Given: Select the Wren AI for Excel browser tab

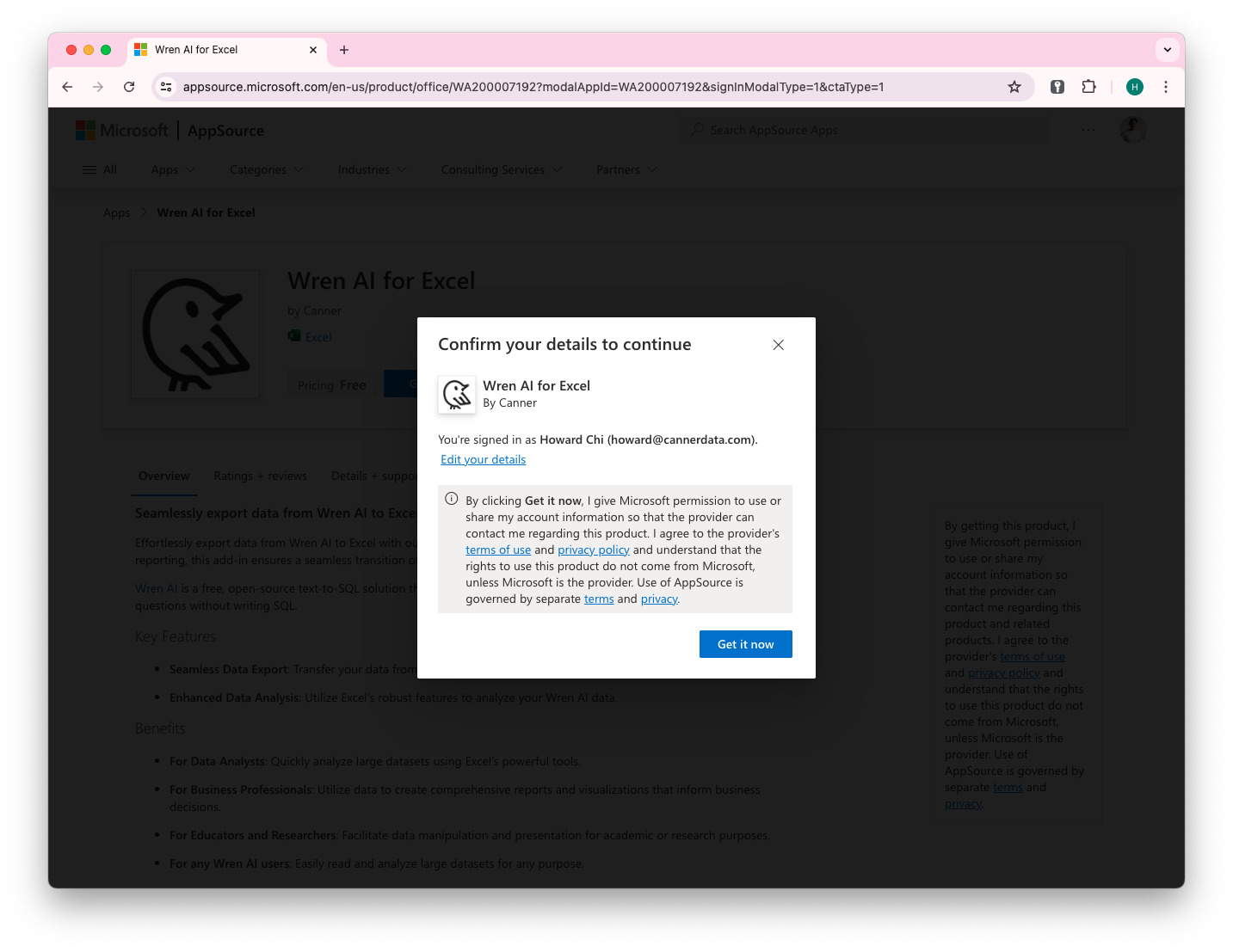Looking at the screenshot, I should [227, 50].
